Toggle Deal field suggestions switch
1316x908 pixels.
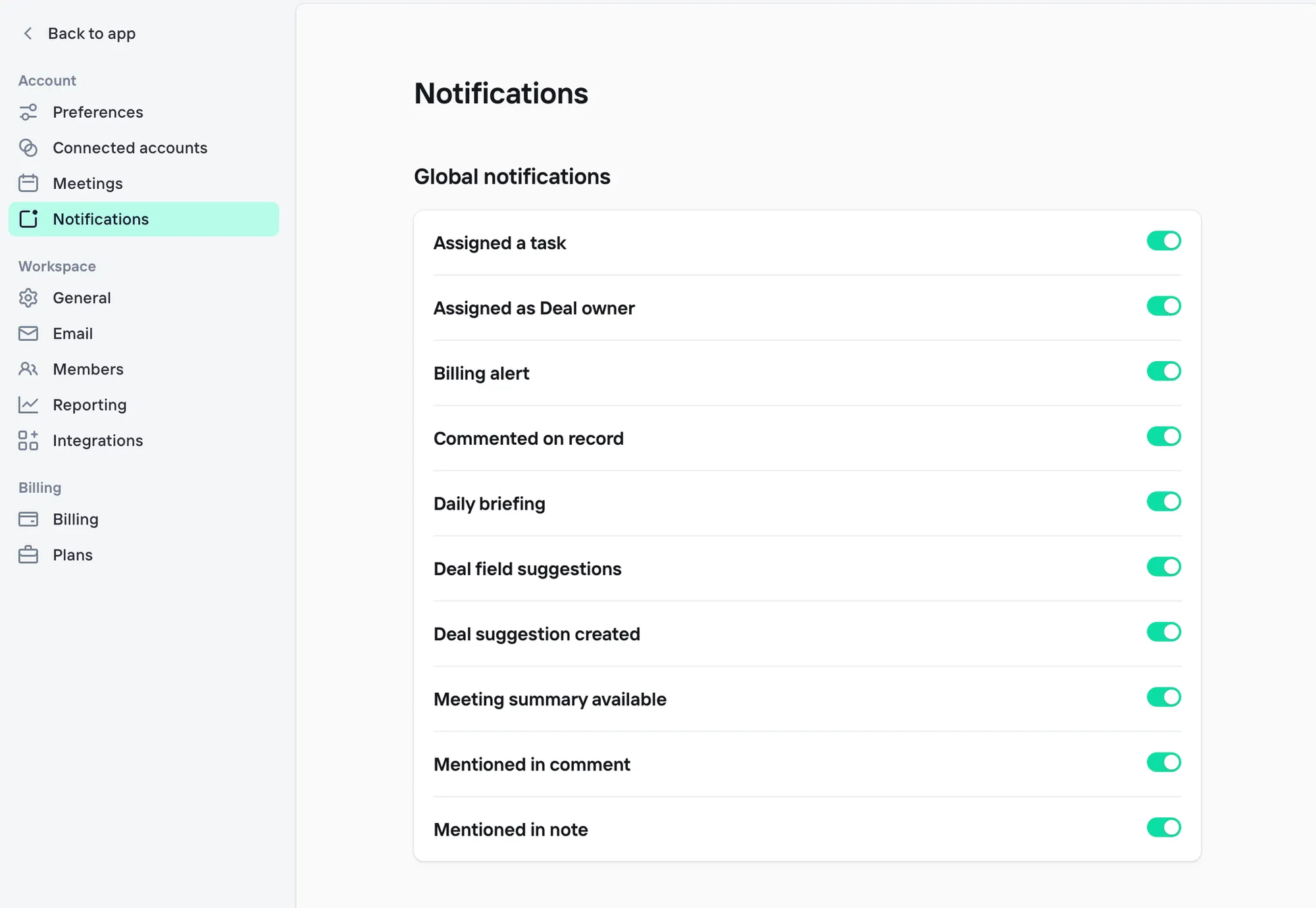tap(1163, 567)
